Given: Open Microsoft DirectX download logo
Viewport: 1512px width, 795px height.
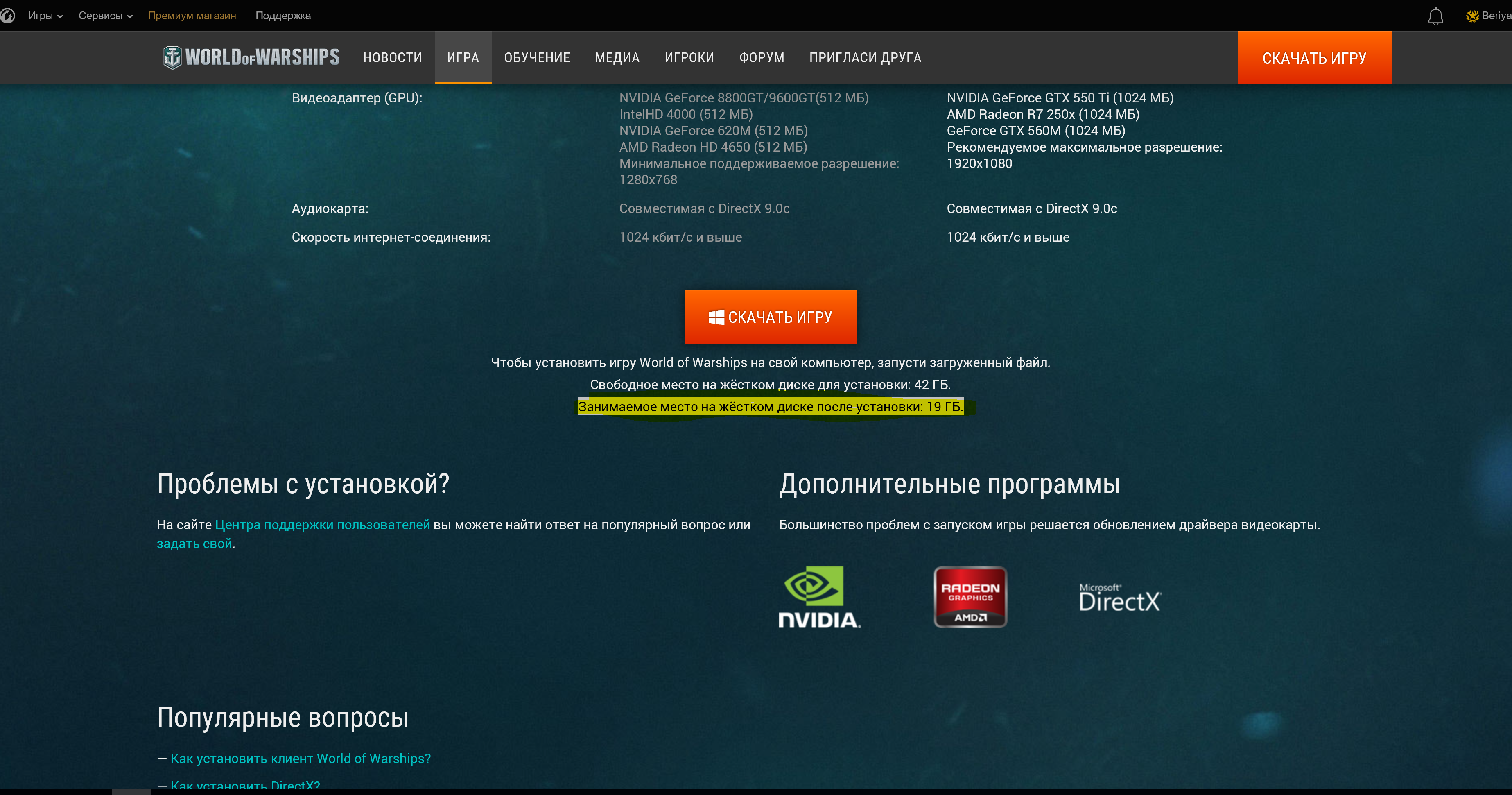Looking at the screenshot, I should click(1120, 597).
